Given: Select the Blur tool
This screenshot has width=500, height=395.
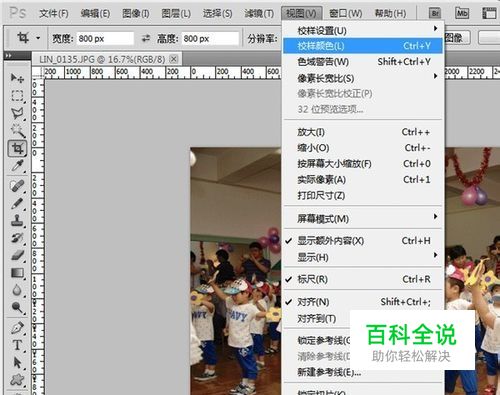Looking at the screenshot, I should [x=17, y=290].
